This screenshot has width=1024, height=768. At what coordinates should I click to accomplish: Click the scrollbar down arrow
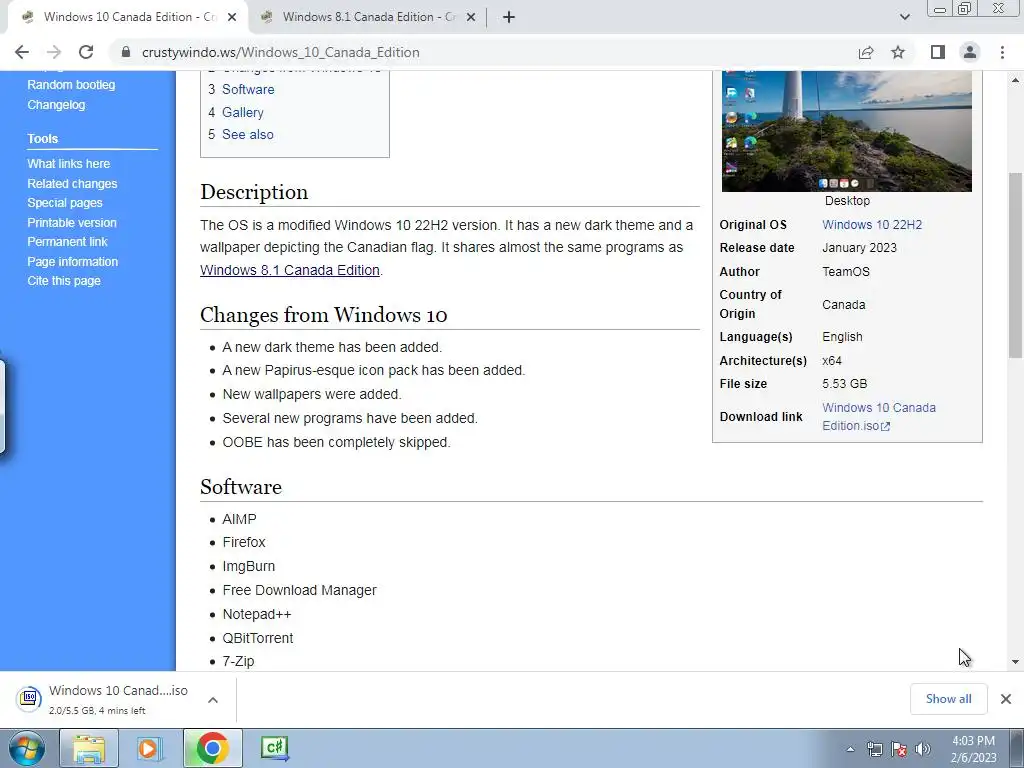[1015, 662]
